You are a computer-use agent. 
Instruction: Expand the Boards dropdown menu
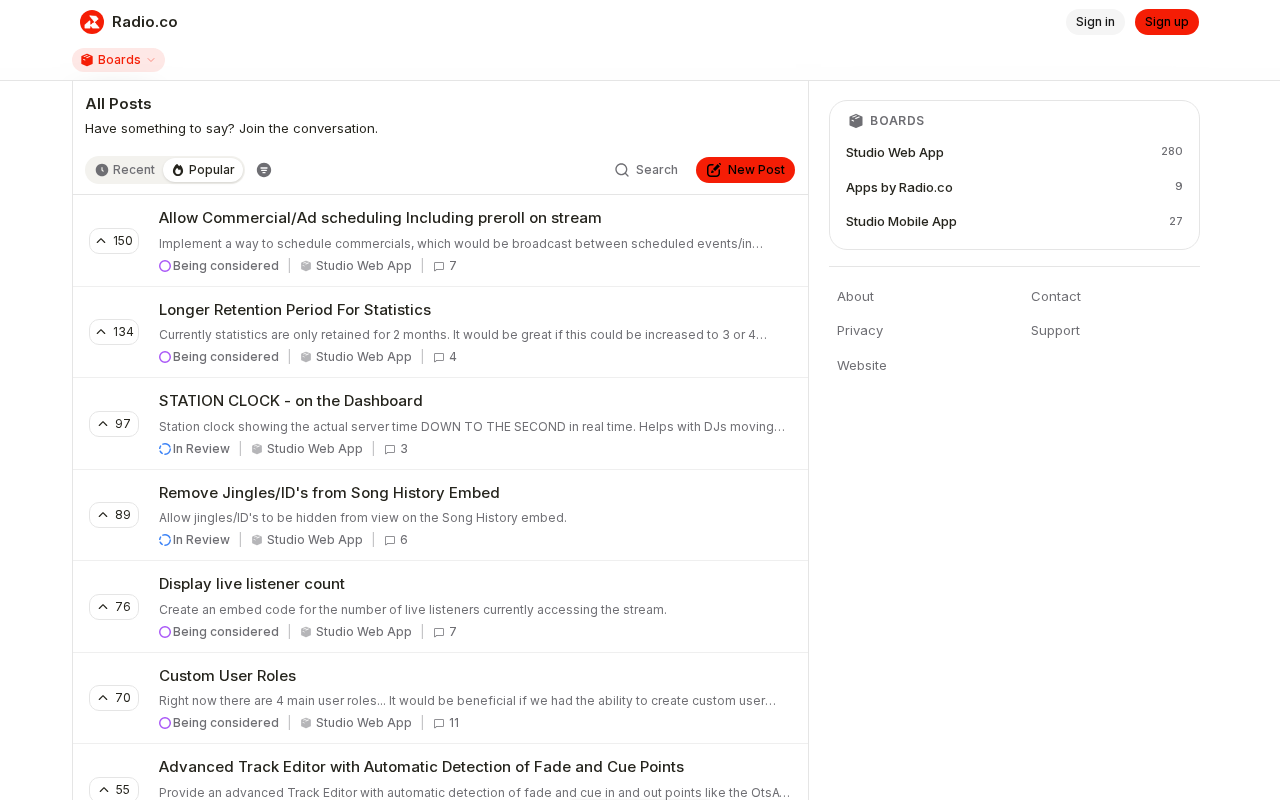[x=118, y=60]
